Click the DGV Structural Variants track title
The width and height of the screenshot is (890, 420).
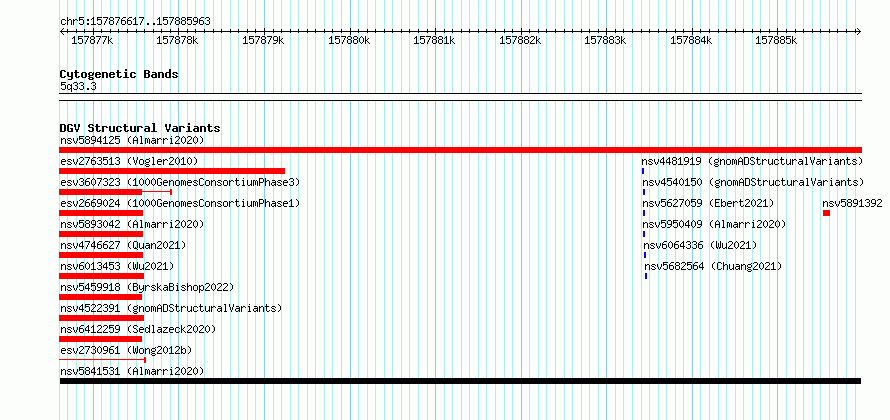tap(140, 128)
